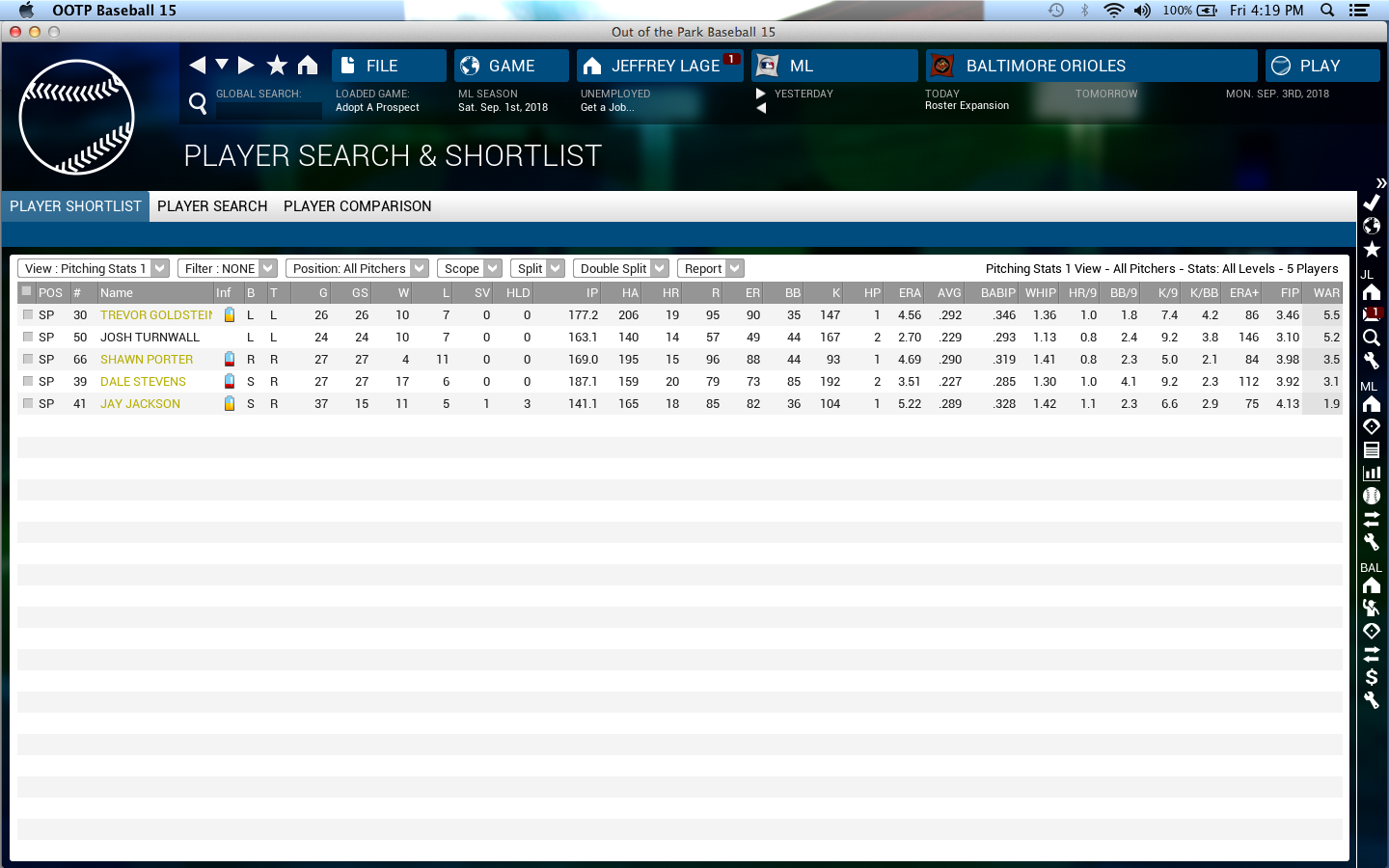Open the ML wrench settings icon
Image resolution: width=1389 pixels, height=868 pixels.
coord(1371,542)
